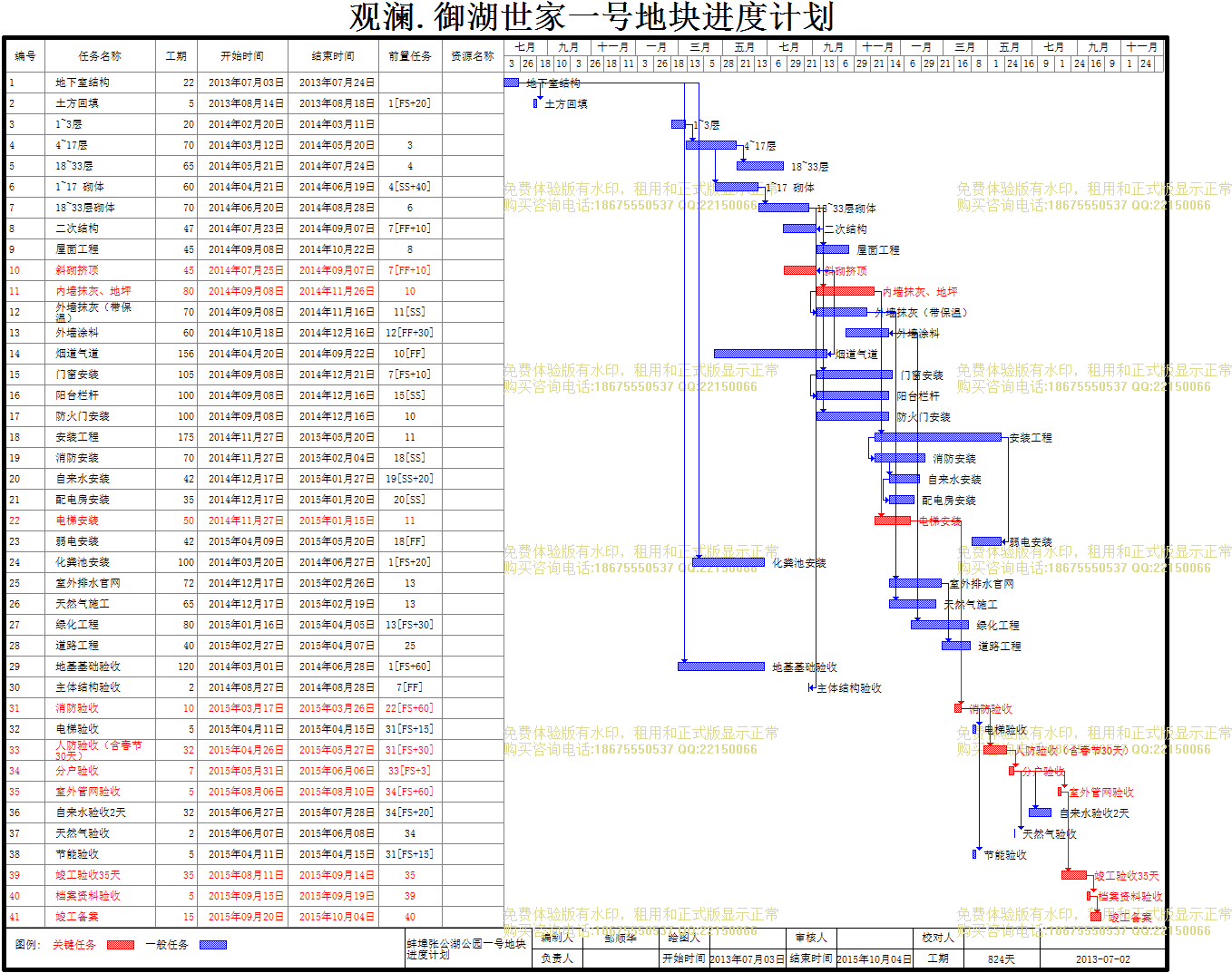Select the 绿化工程 Gantt bar

(940, 625)
